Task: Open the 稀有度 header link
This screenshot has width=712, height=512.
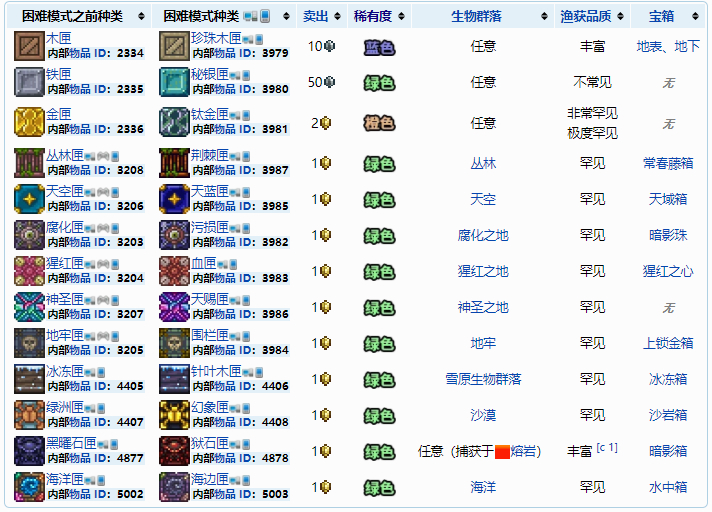Action: (372, 17)
